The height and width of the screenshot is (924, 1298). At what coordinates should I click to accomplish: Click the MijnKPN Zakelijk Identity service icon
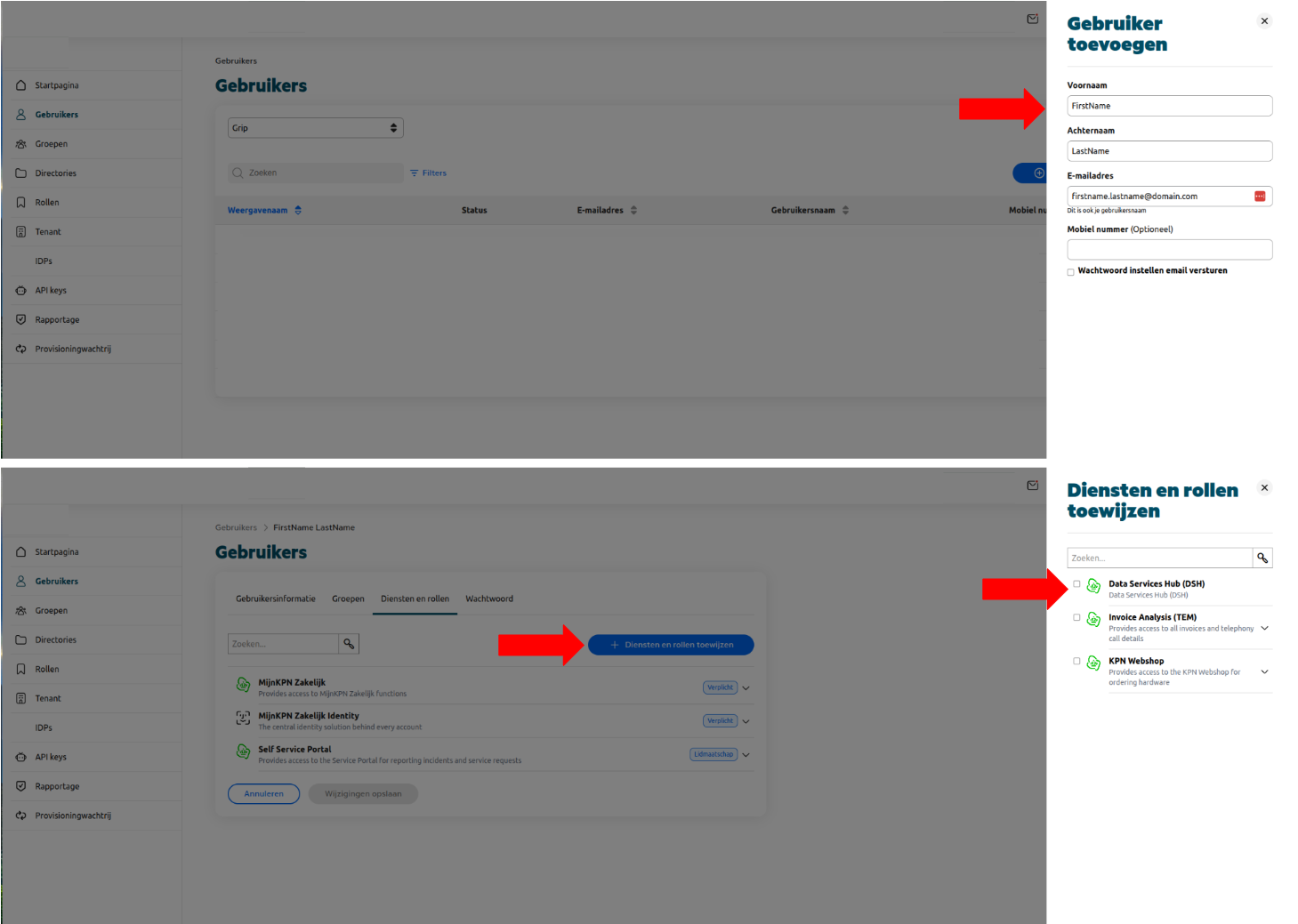click(243, 718)
